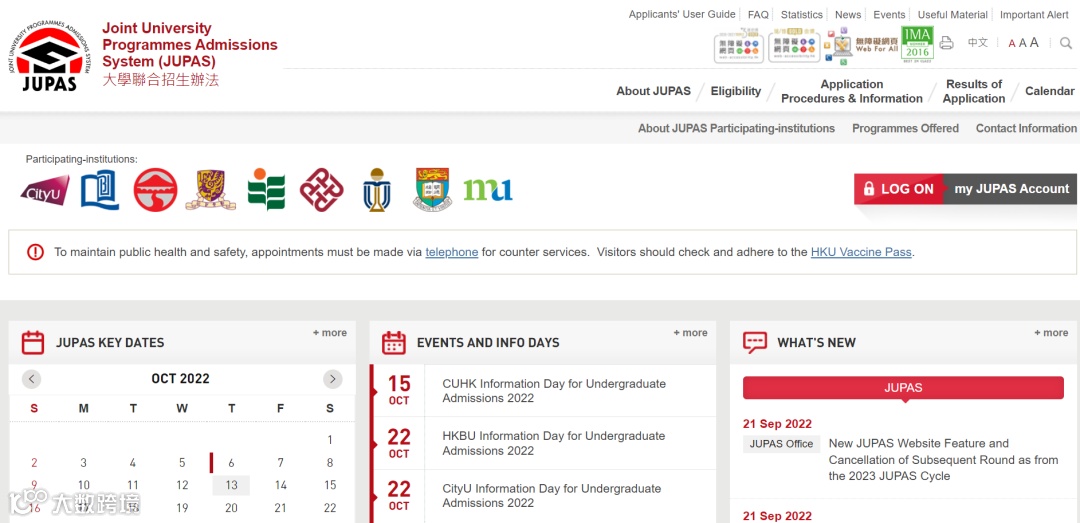Open the Important Alert link
The height and width of the screenshot is (523, 1080).
pos(1035,14)
